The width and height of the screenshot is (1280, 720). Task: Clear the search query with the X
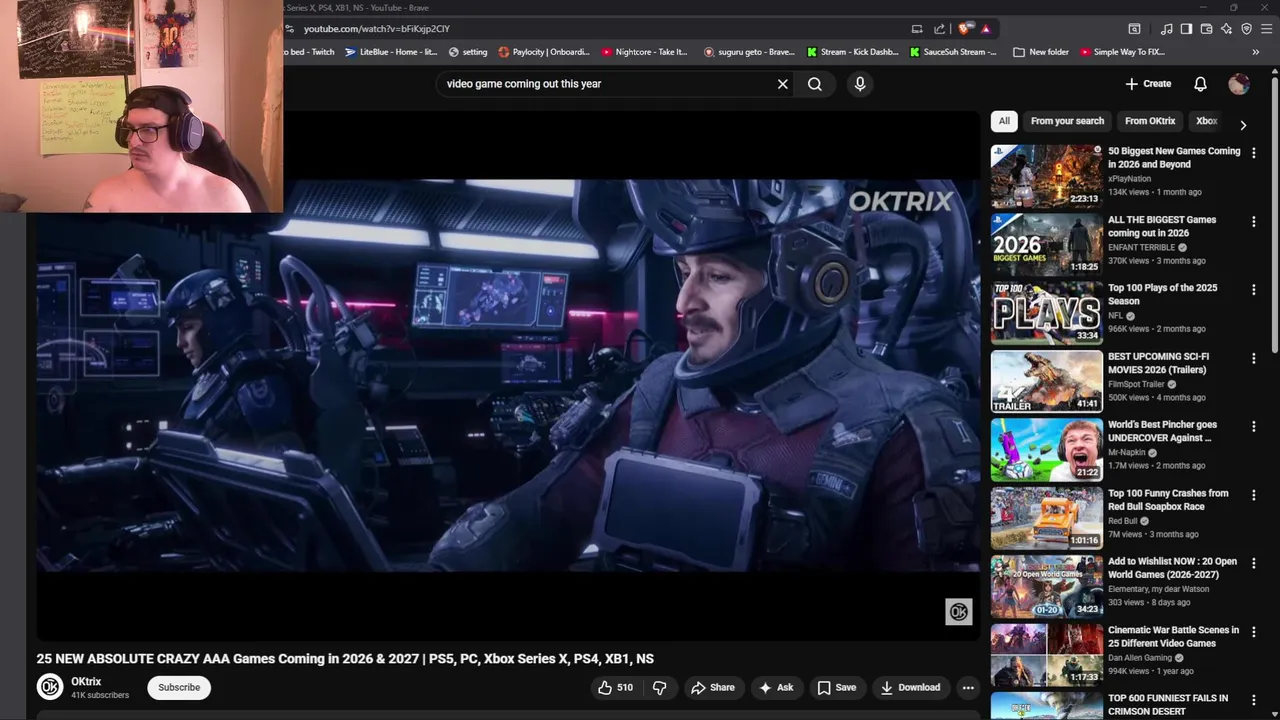pyautogui.click(x=783, y=84)
